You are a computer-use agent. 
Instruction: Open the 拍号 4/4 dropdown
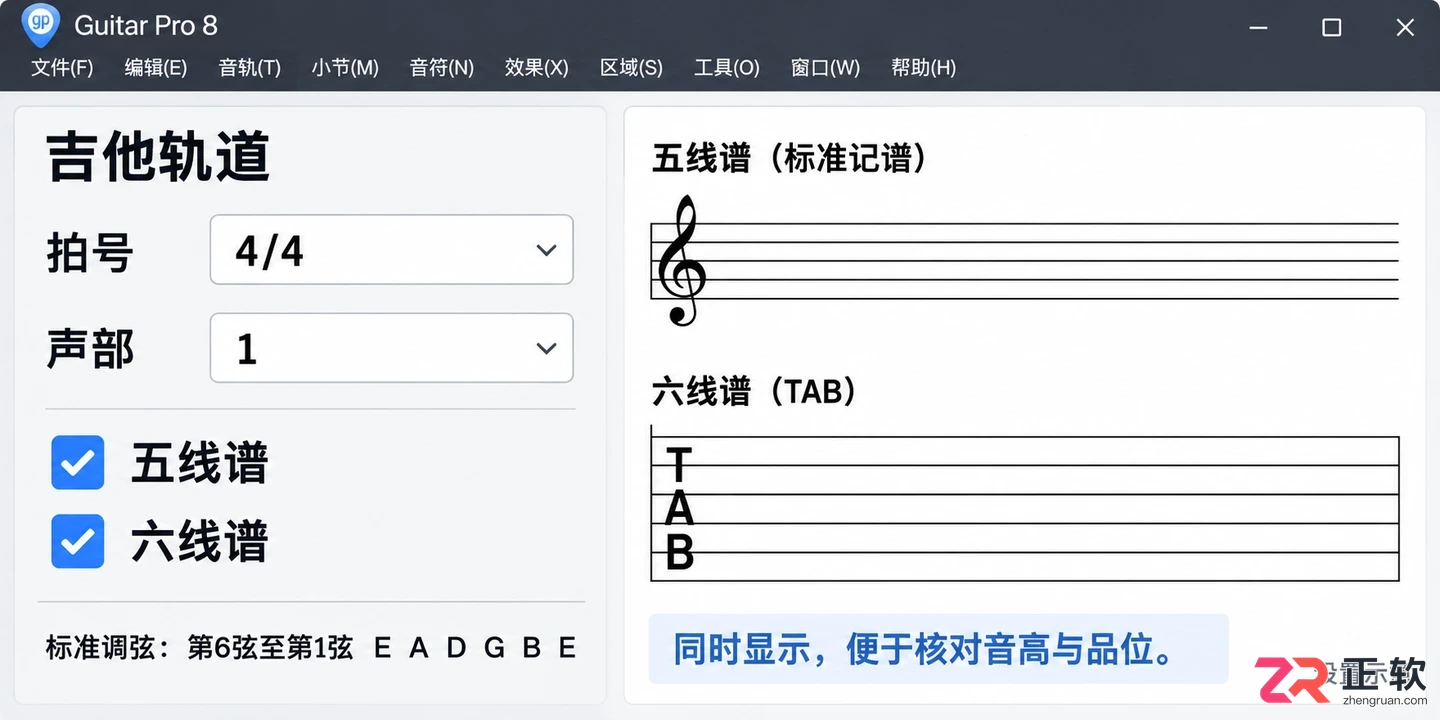391,250
